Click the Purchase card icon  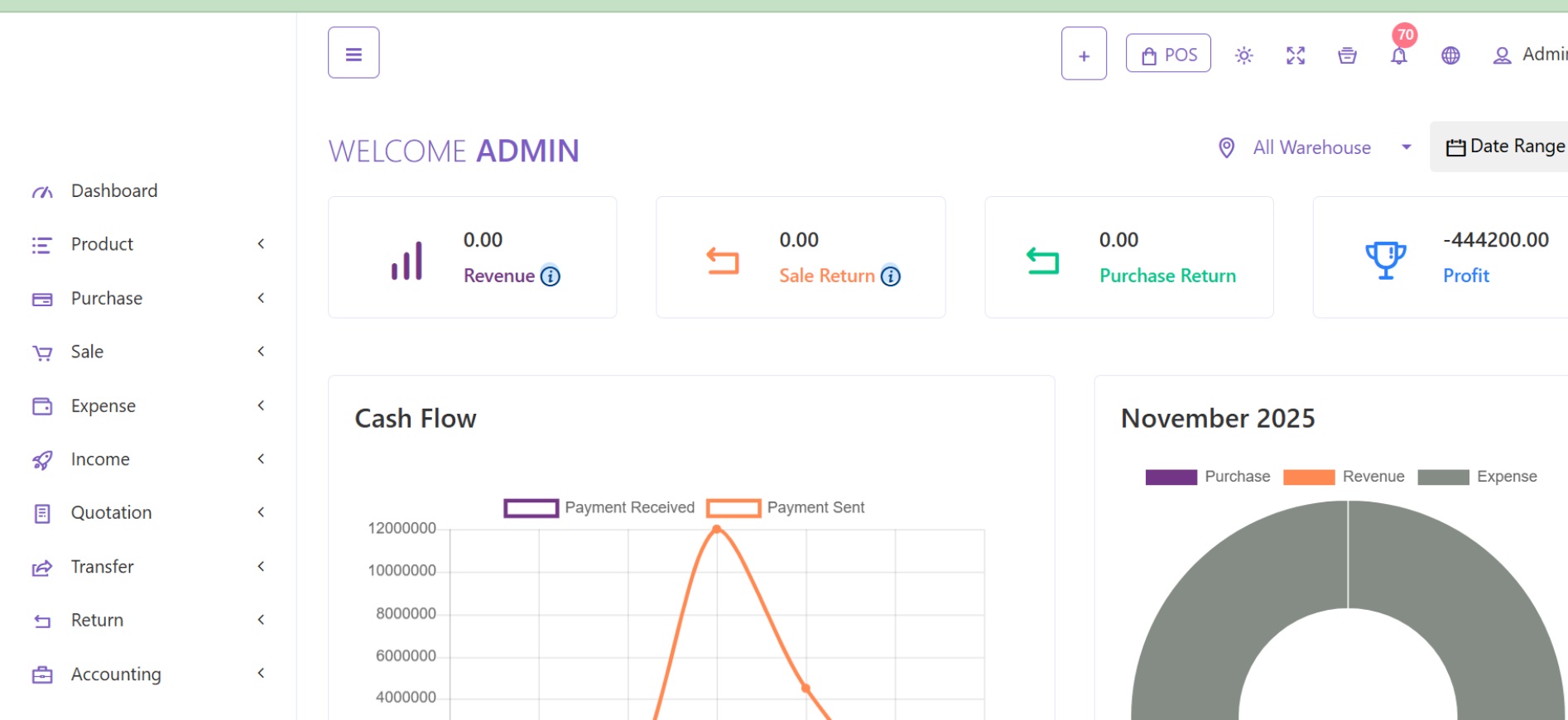click(x=42, y=299)
